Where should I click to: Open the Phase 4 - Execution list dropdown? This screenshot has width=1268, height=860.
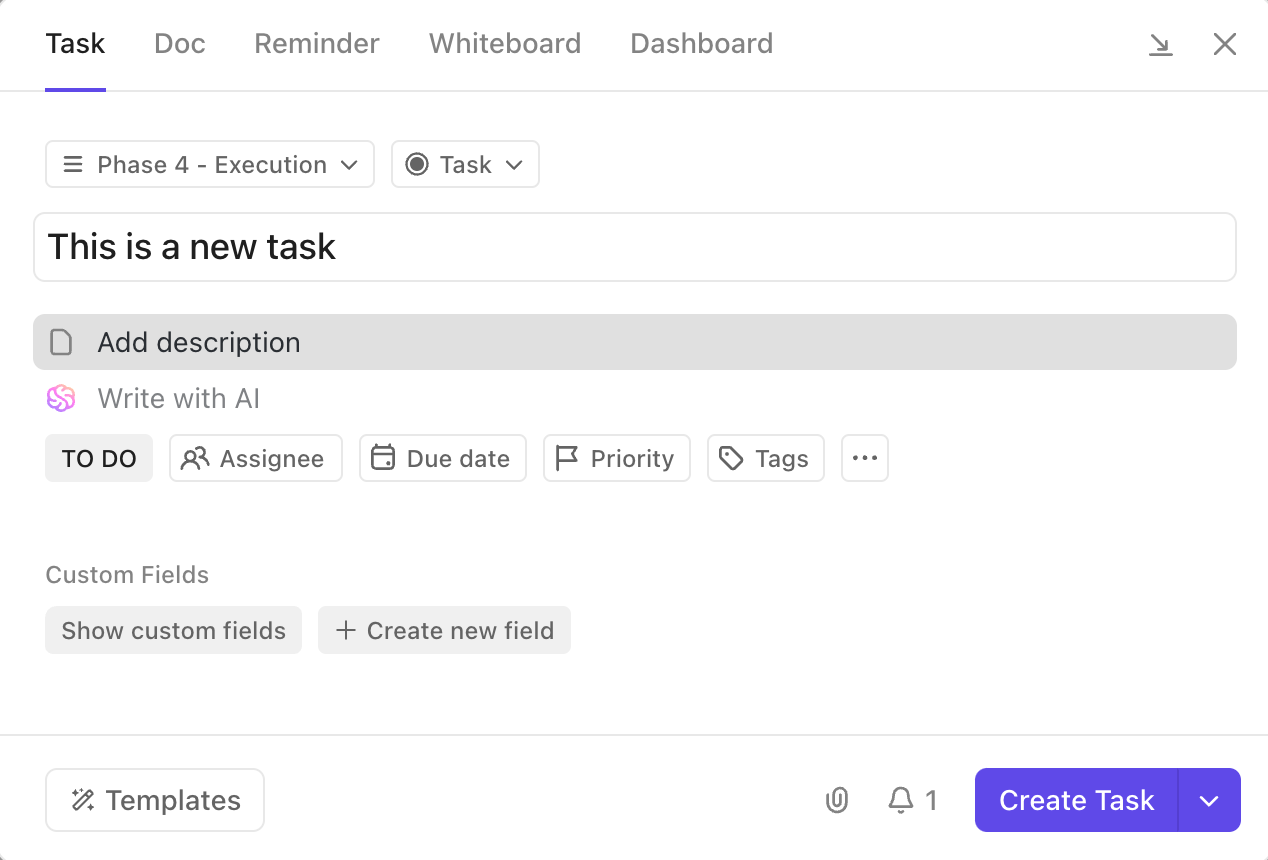click(210, 164)
